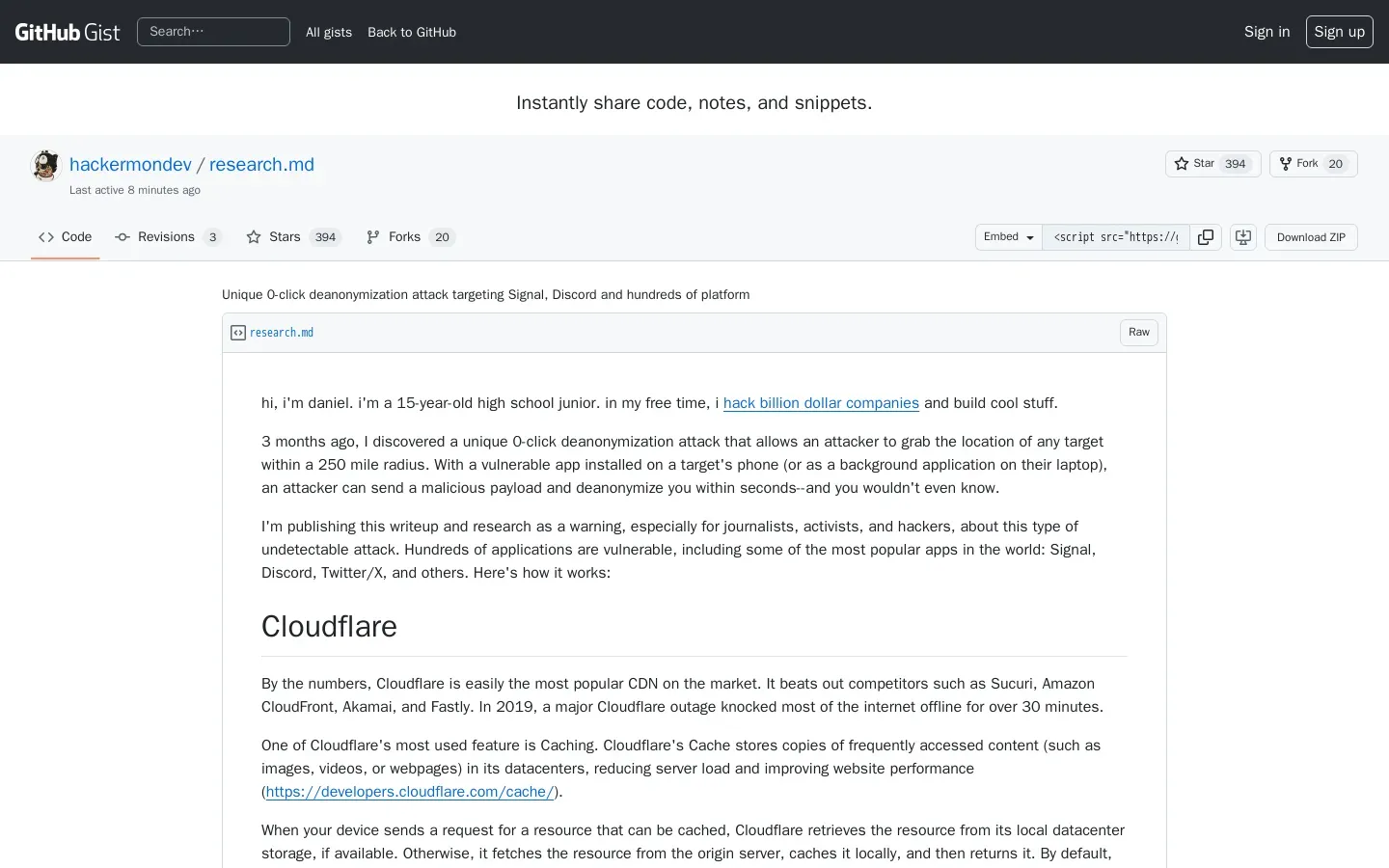
Task: Open the 'hack billion dollar companies' link
Action: (821, 403)
